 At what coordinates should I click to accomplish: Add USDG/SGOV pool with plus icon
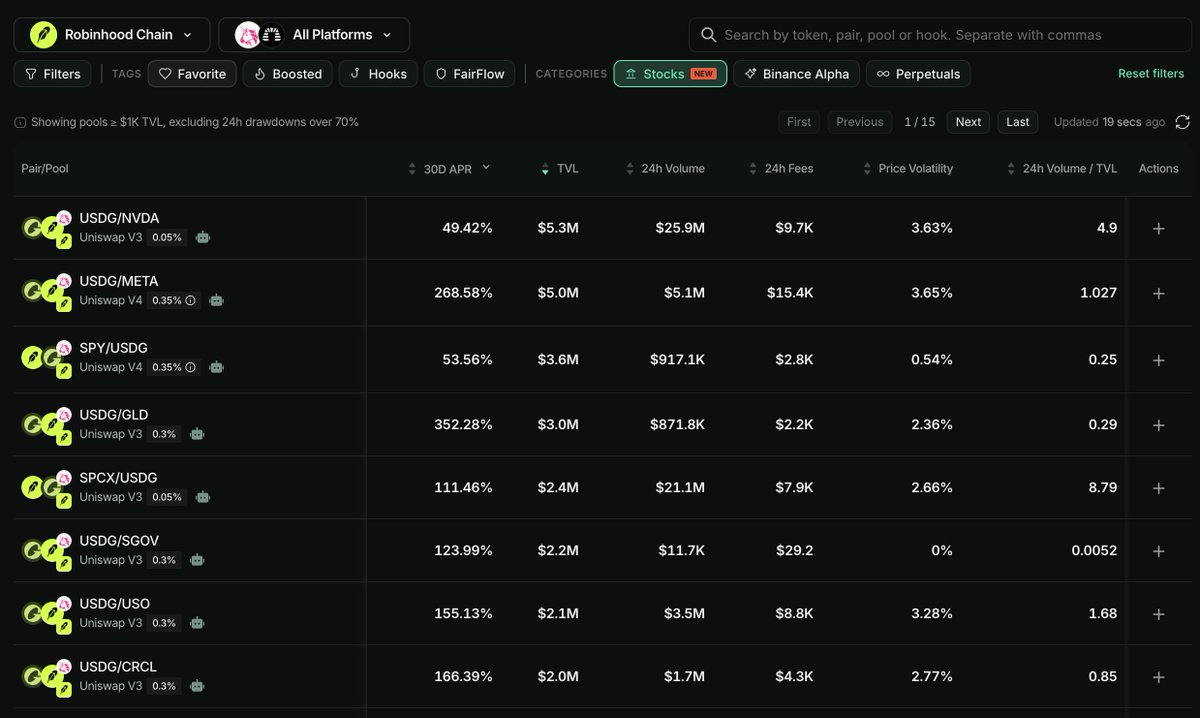1159,551
